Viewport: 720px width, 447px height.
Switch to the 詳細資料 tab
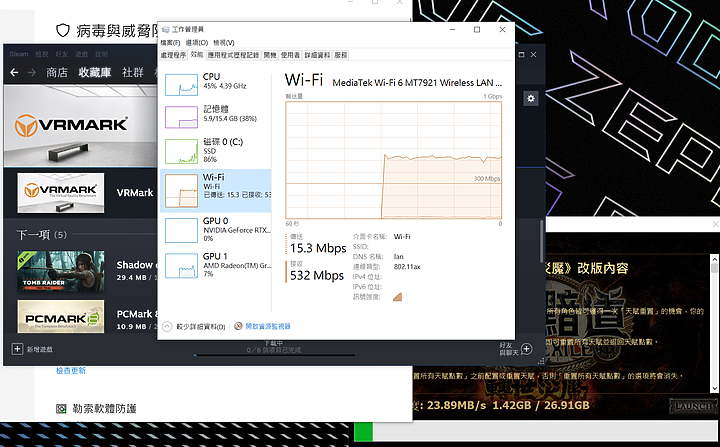pos(317,55)
